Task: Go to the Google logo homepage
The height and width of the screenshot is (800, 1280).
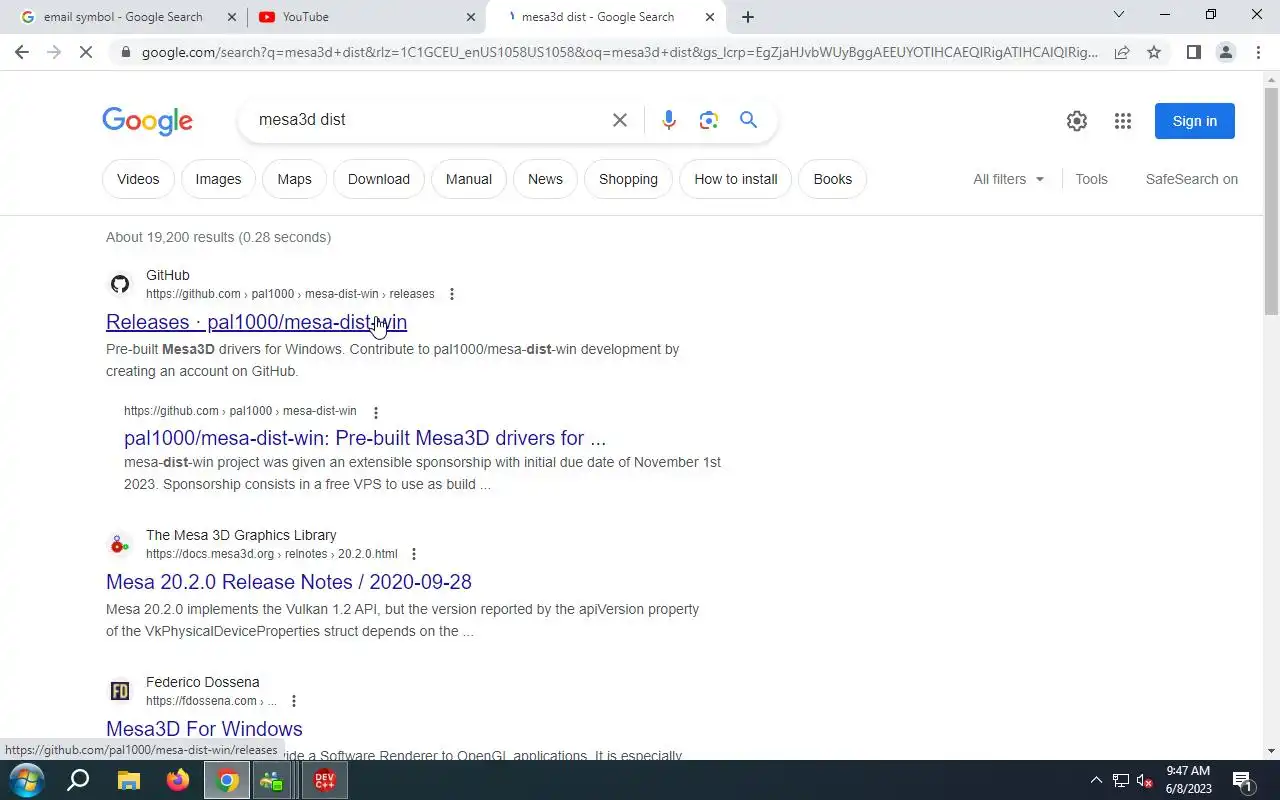Action: (x=147, y=120)
